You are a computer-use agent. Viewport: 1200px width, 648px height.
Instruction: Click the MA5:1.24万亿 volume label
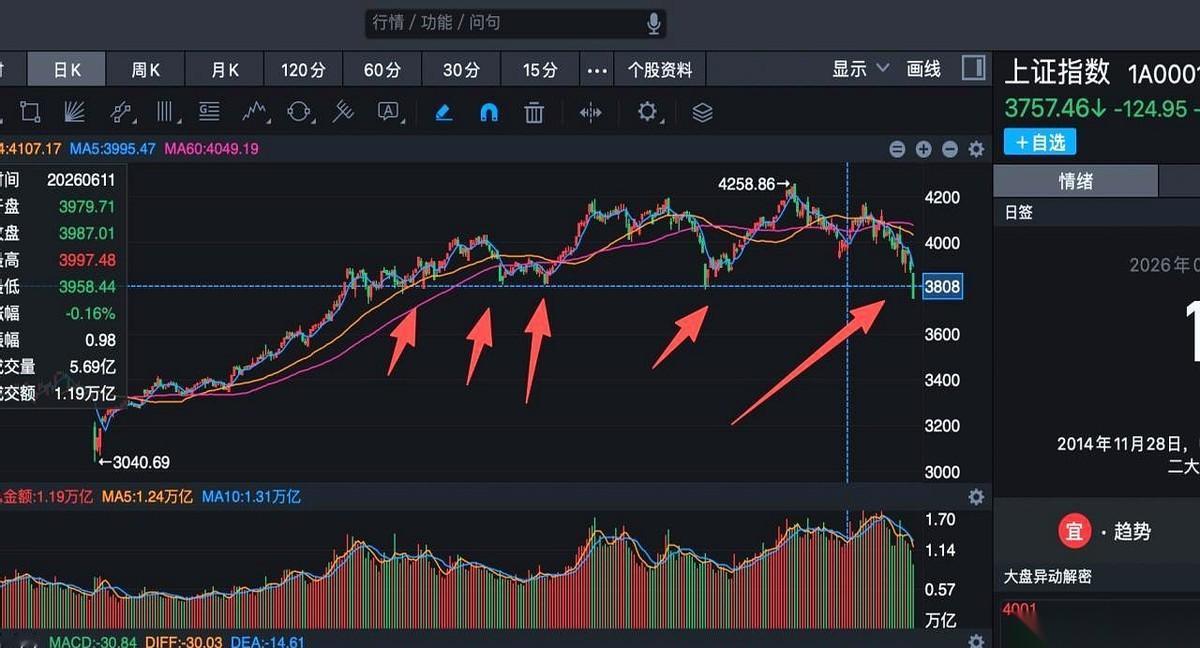coord(147,496)
